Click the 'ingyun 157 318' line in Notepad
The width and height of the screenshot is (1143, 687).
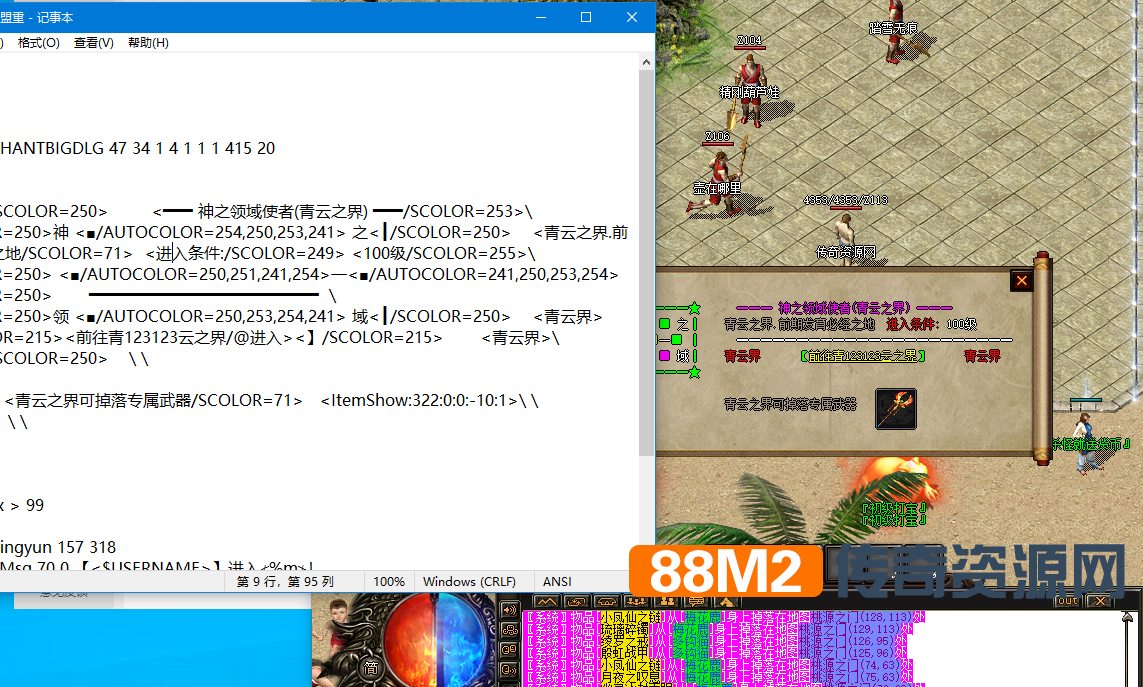(x=58, y=548)
